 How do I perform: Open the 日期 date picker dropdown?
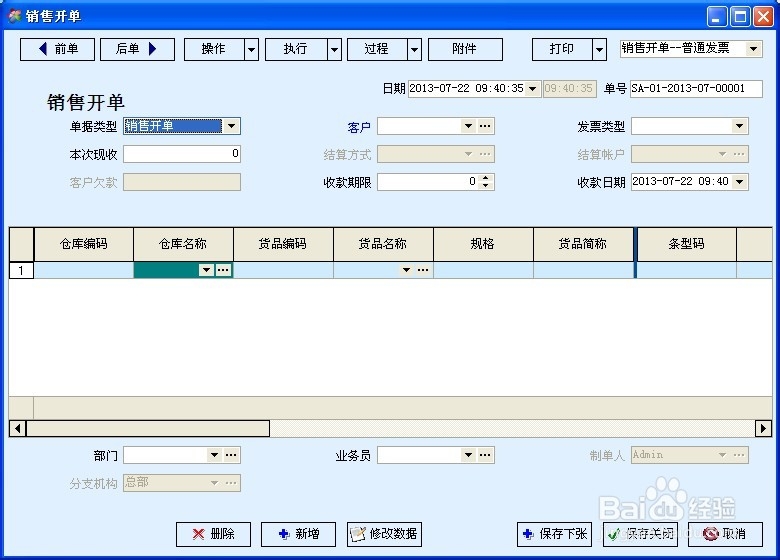[533, 89]
